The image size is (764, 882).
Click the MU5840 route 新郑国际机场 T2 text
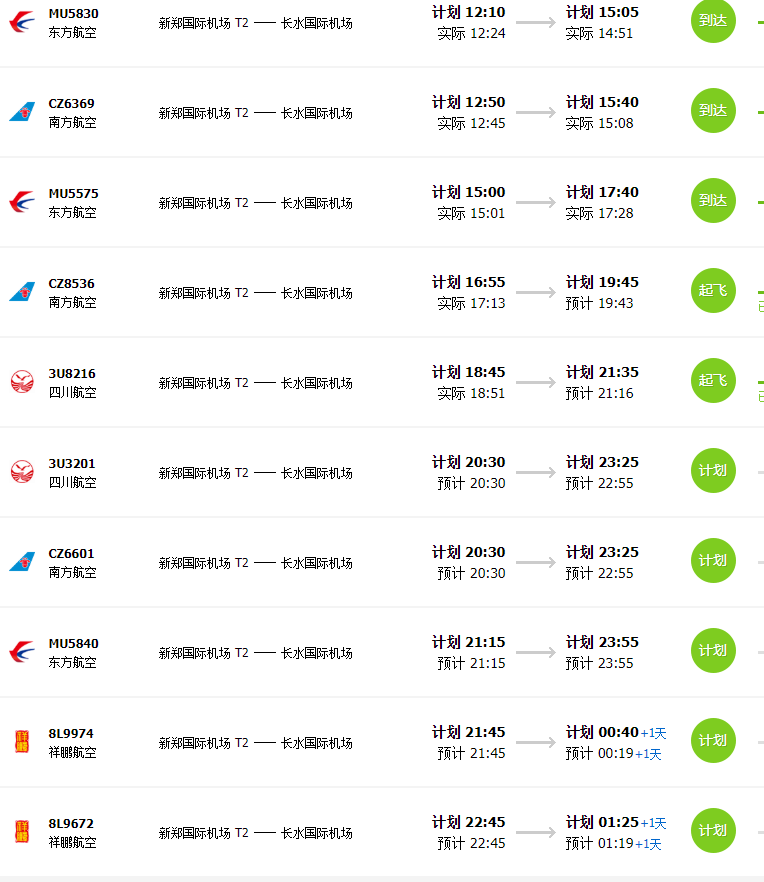(203, 653)
